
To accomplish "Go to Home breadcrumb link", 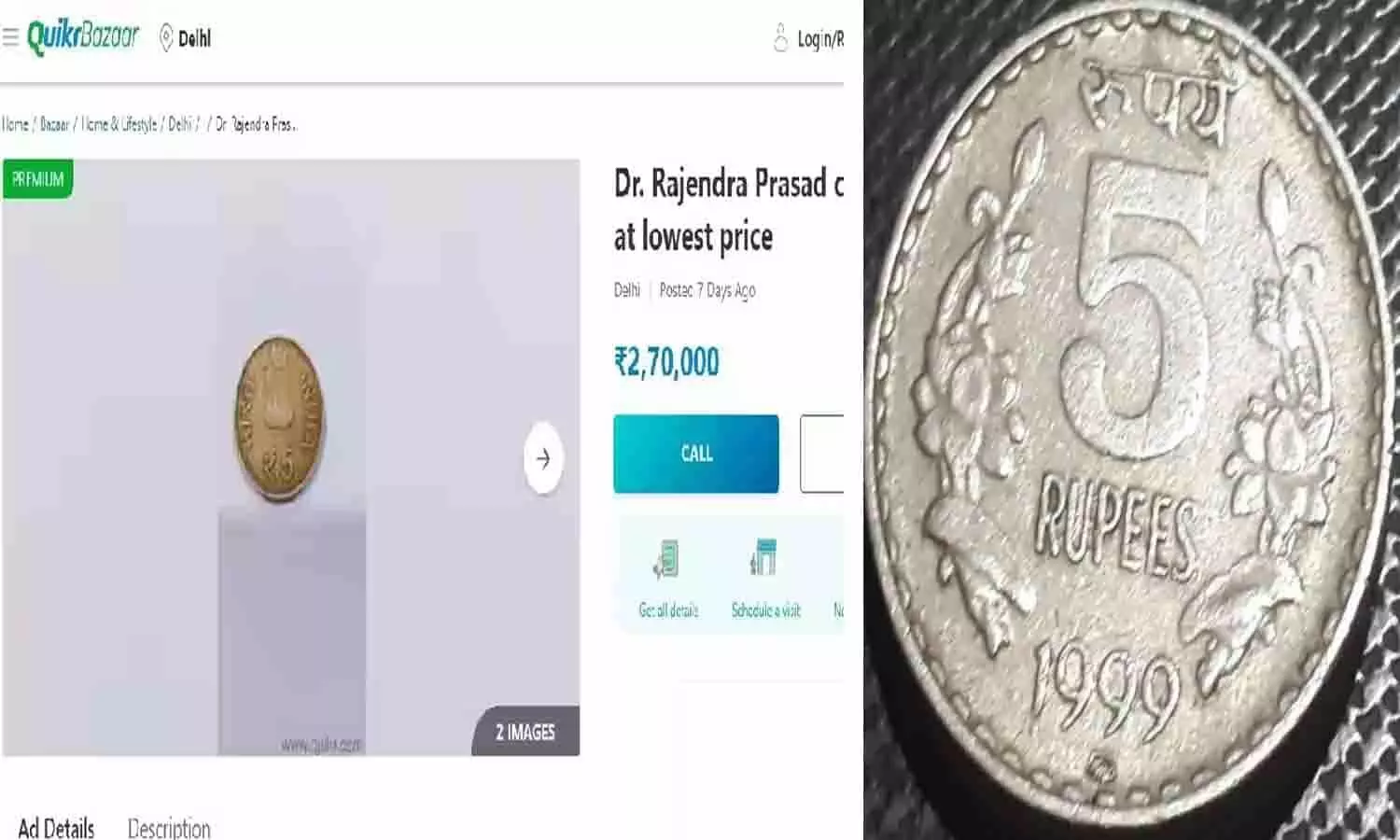I will (15, 124).
